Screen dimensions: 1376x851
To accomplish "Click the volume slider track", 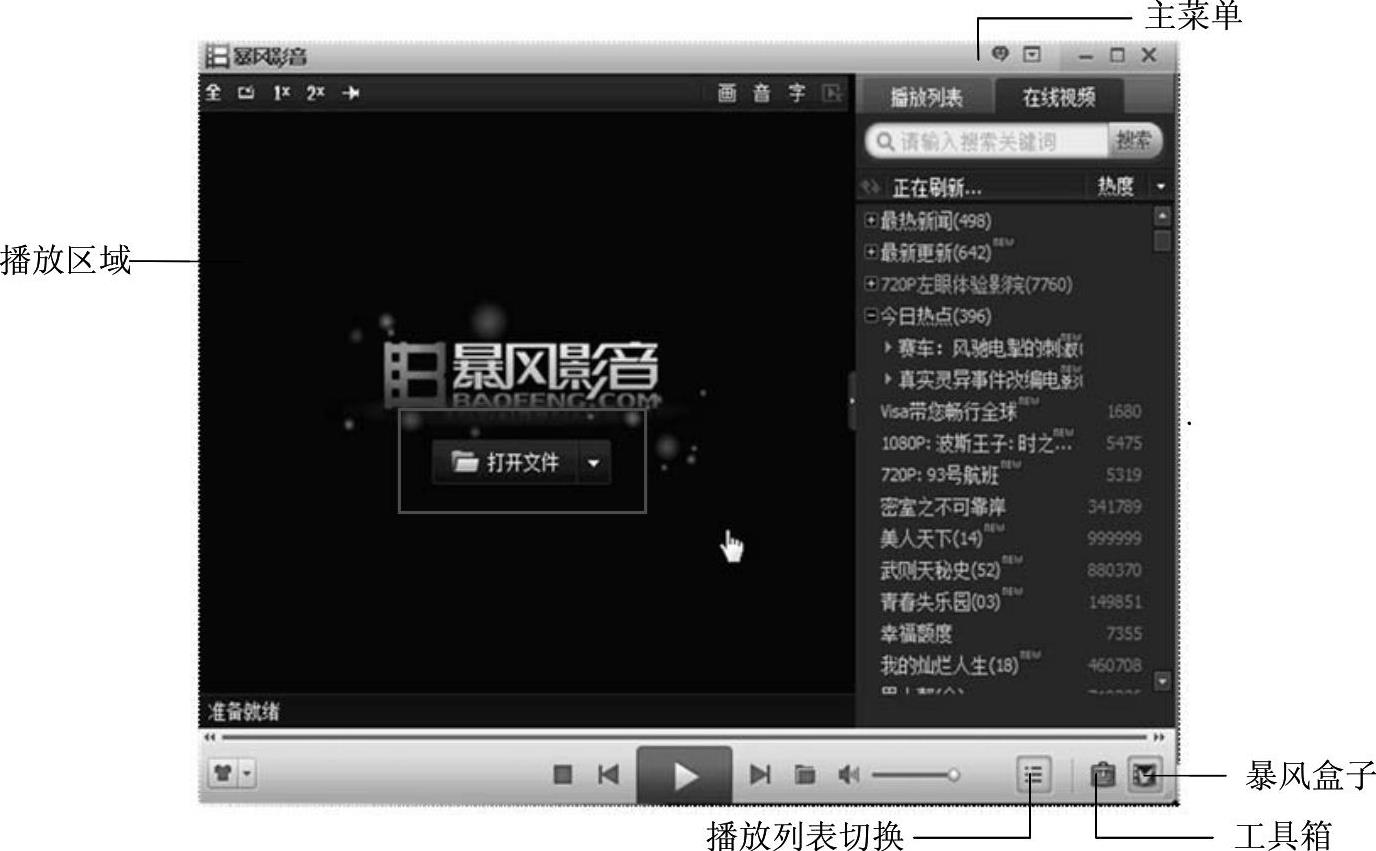I will click(914, 774).
